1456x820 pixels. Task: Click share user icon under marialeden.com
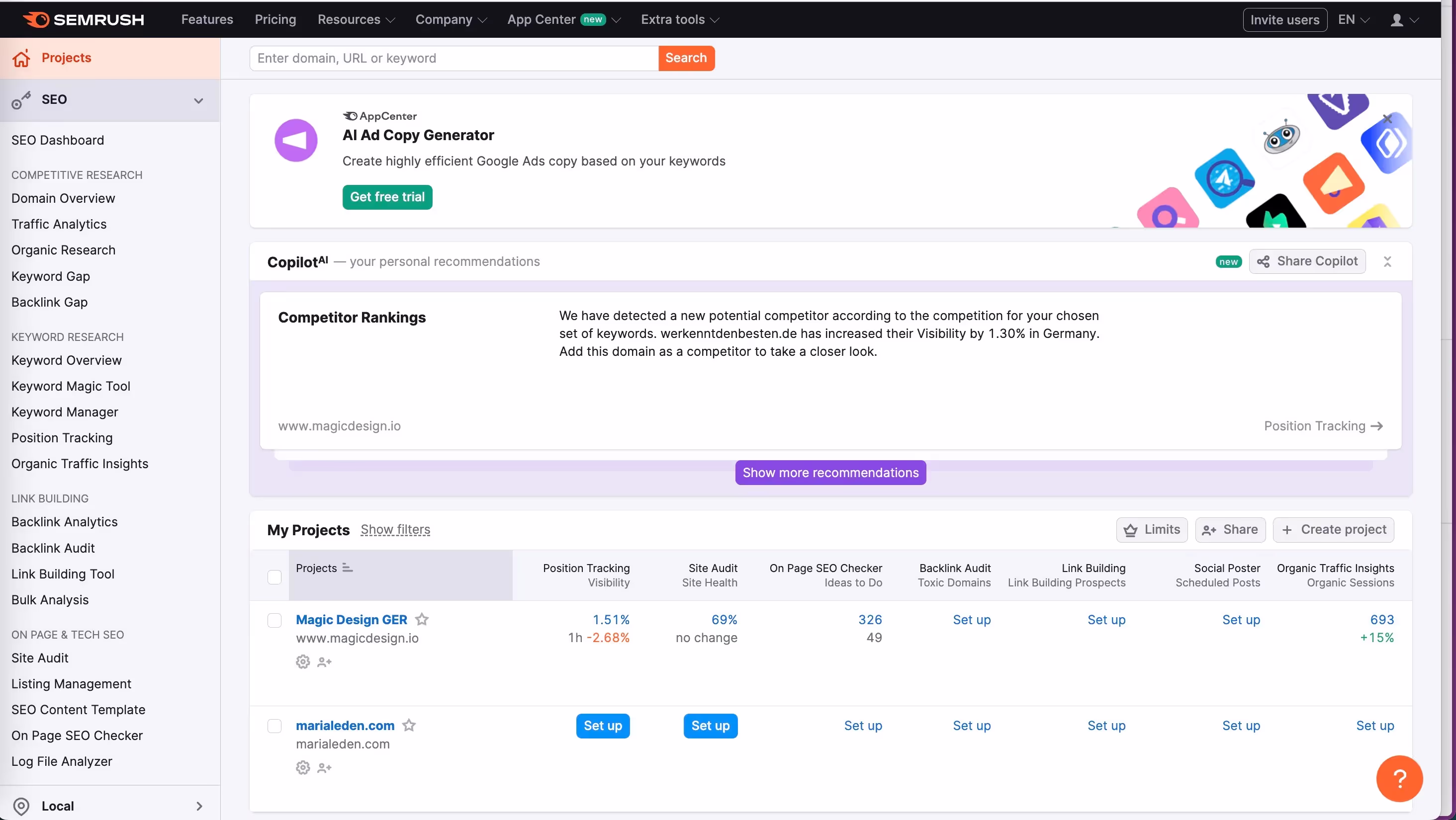(x=324, y=767)
